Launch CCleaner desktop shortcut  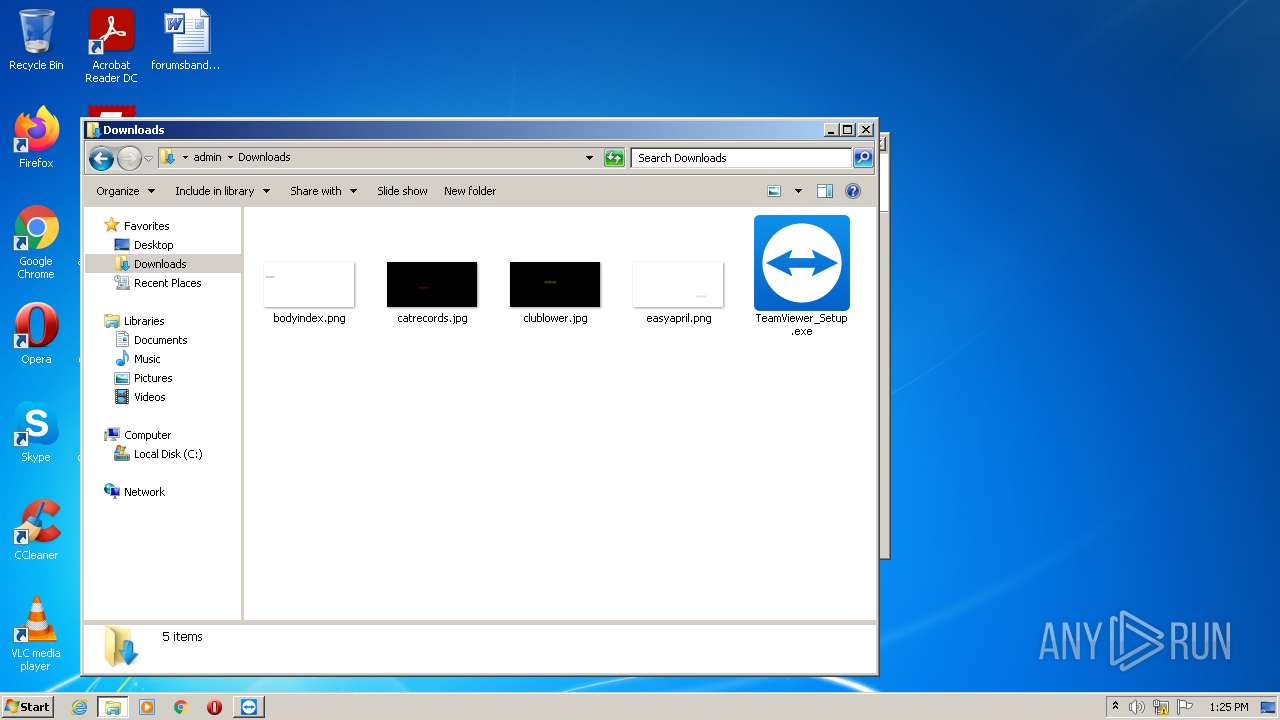click(36, 529)
